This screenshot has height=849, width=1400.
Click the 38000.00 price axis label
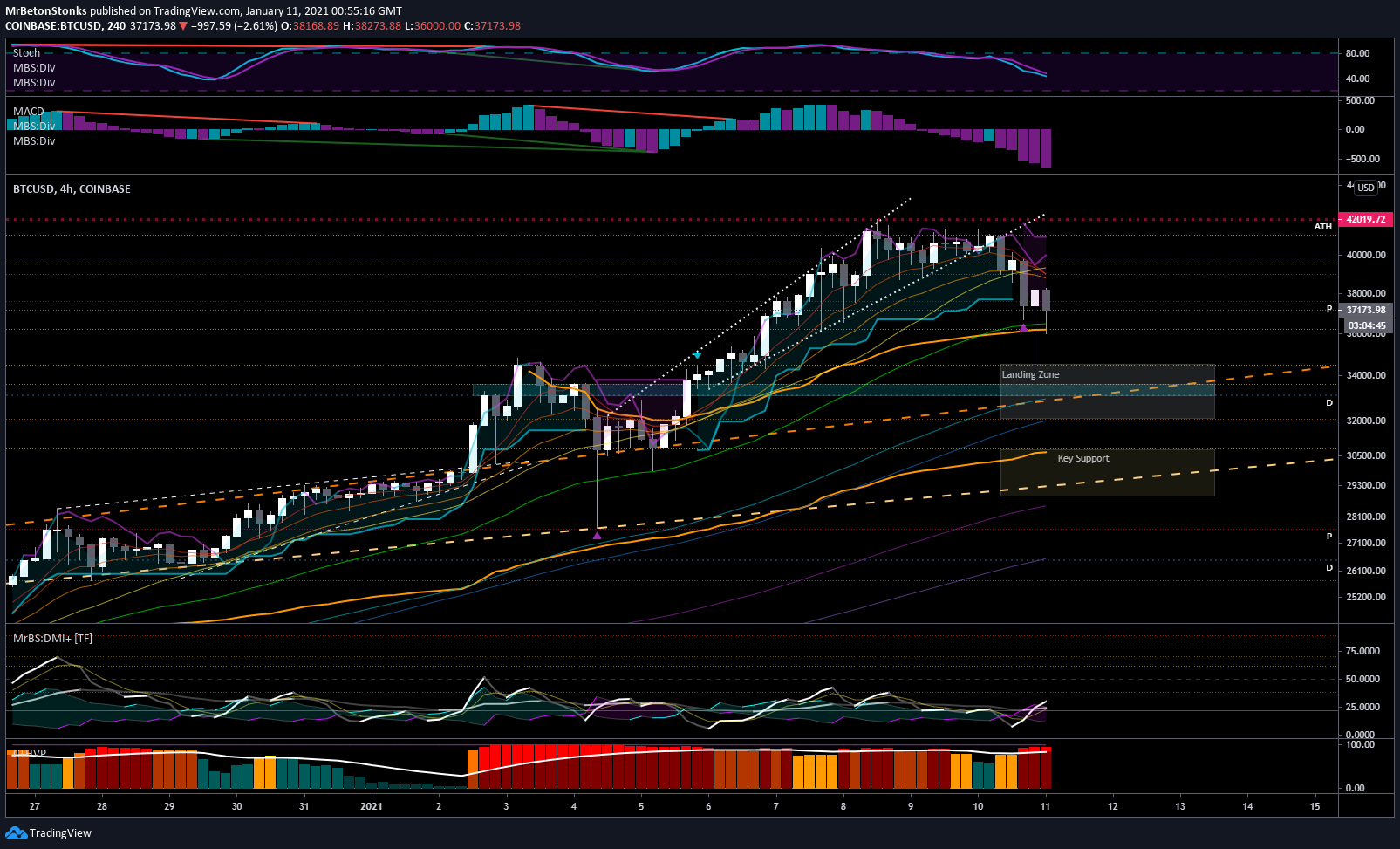point(1366,293)
